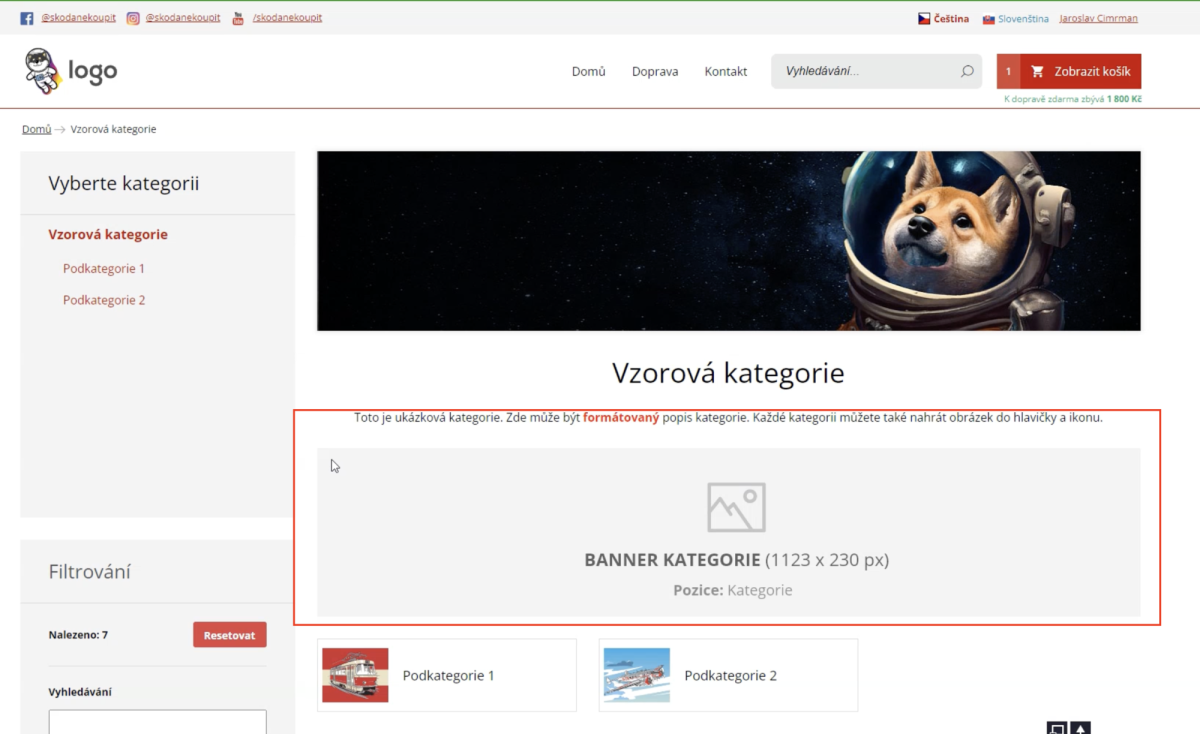
Task: Open Podkategorie 1 tram thumbnail
Action: tap(356, 675)
